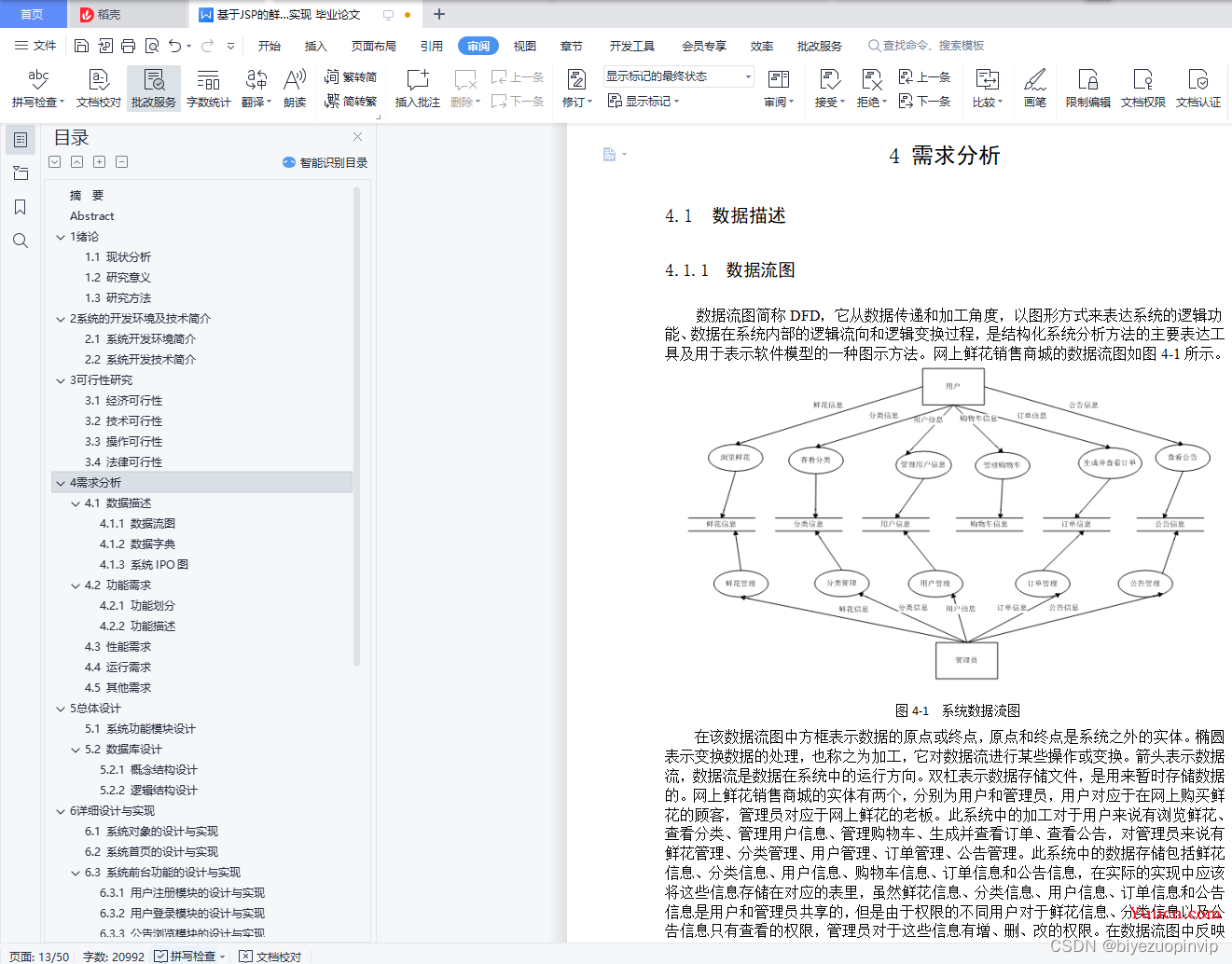
Task: Open 文档认证 document certification
Action: (1198, 88)
